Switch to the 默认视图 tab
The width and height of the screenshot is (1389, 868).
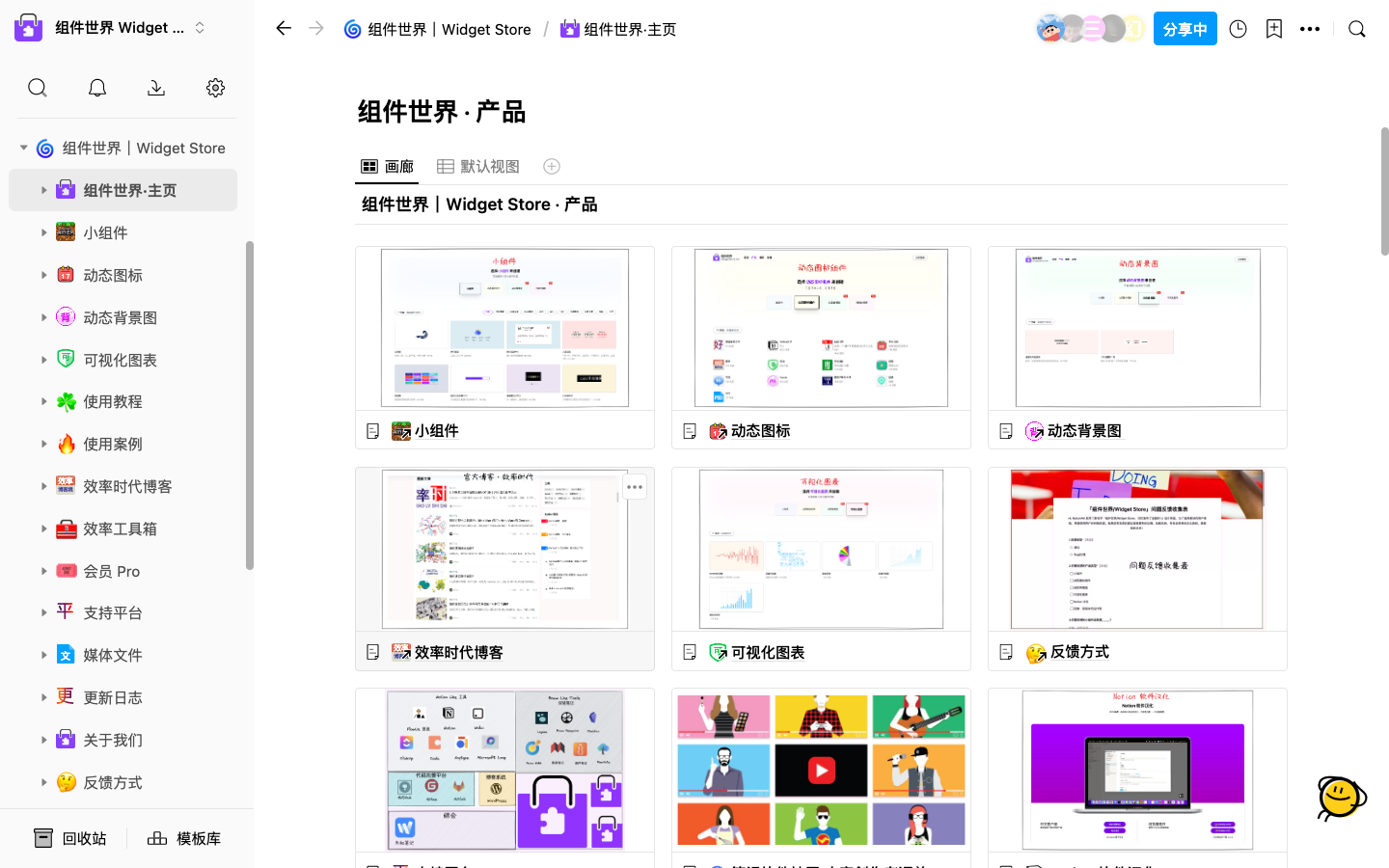pyautogui.click(x=478, y=167)
